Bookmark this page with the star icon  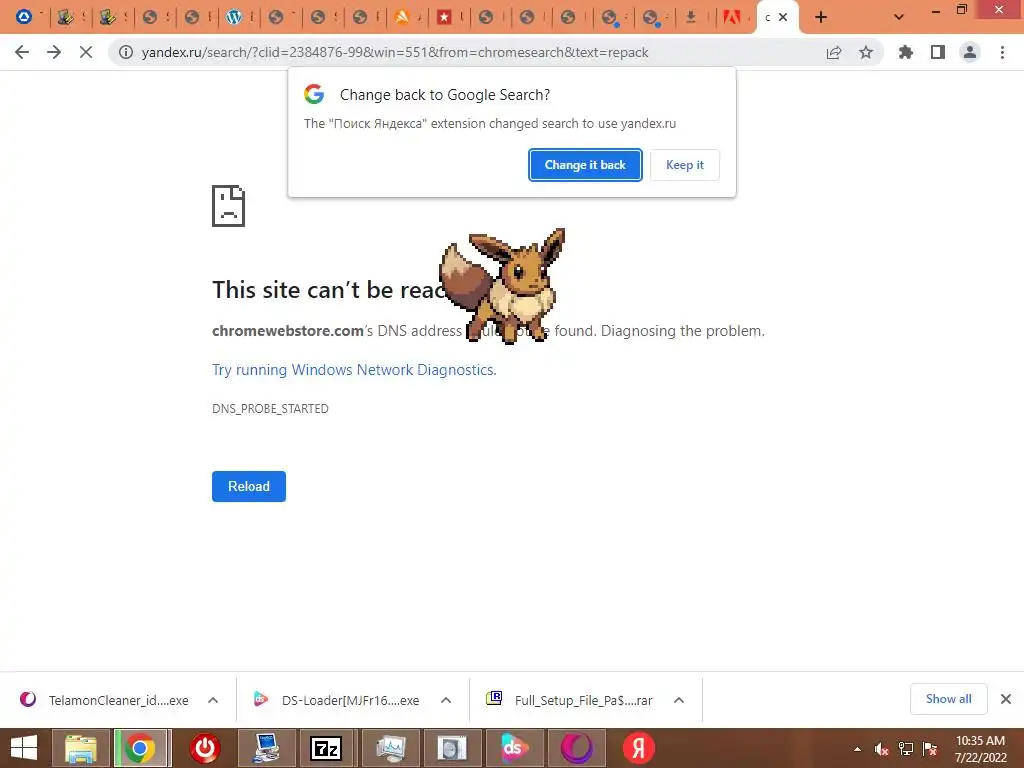coord(866,52)
